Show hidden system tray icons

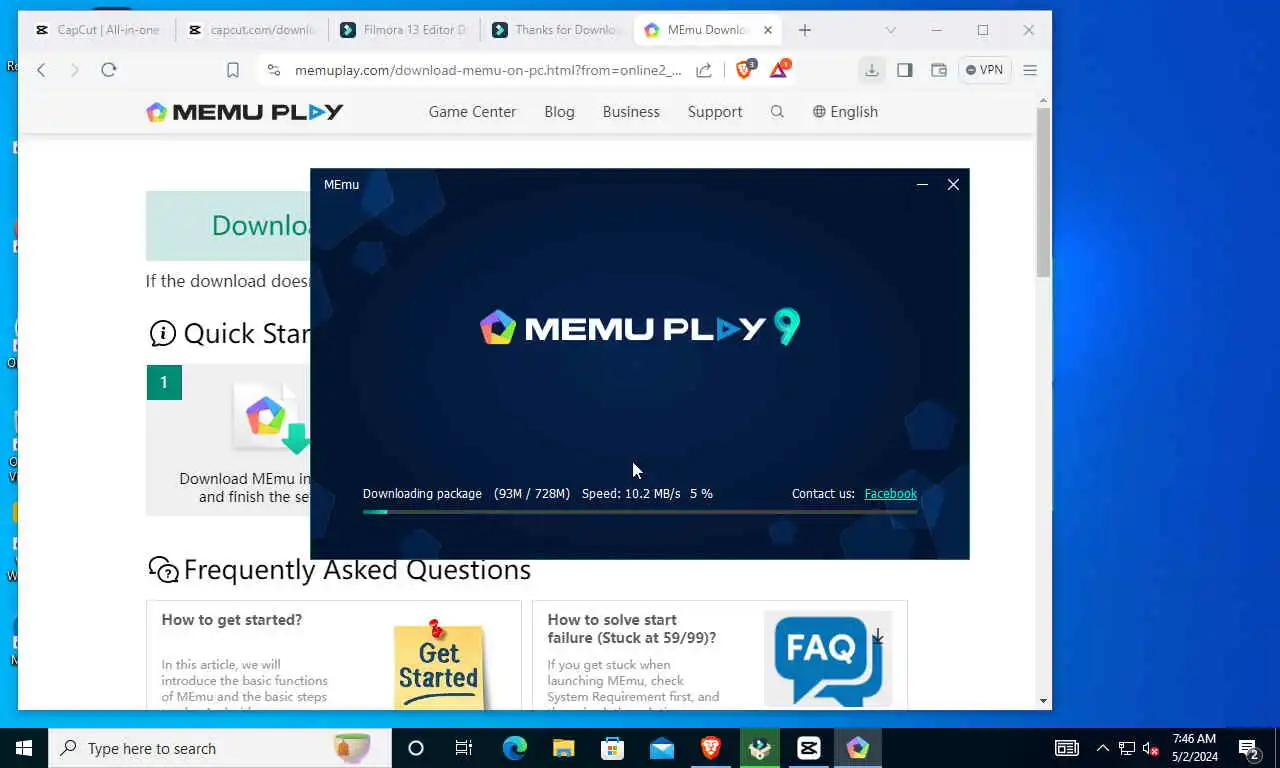click(x=1103, y=748)
